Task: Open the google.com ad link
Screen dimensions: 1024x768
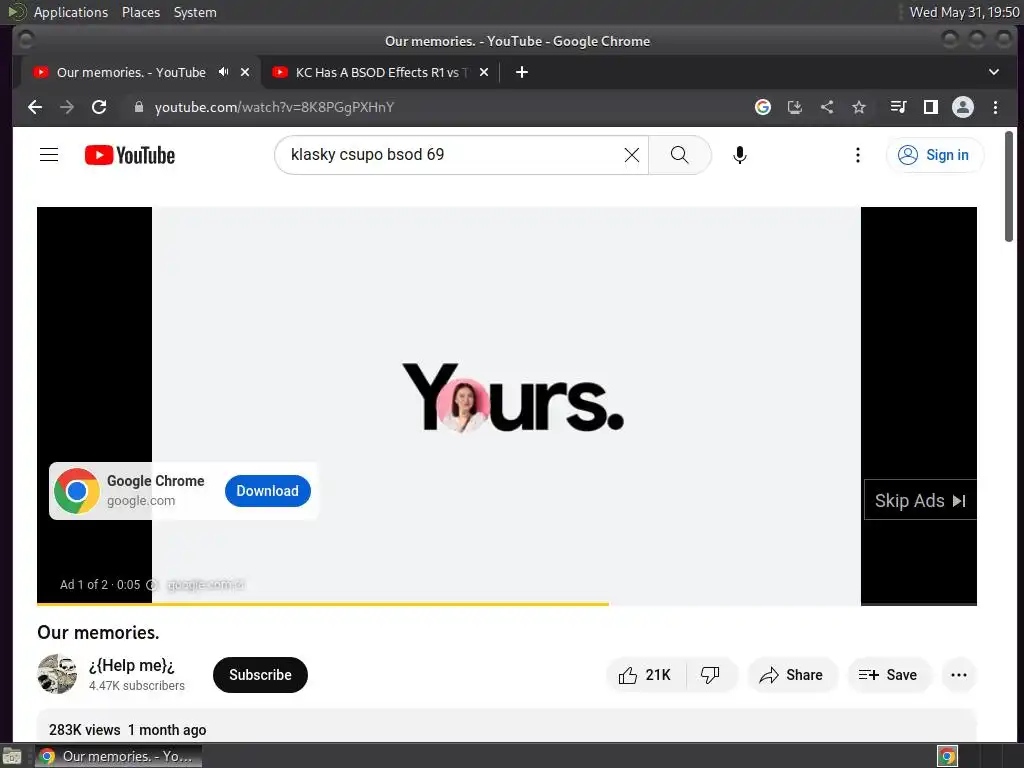Action: [x=141, y=501]
